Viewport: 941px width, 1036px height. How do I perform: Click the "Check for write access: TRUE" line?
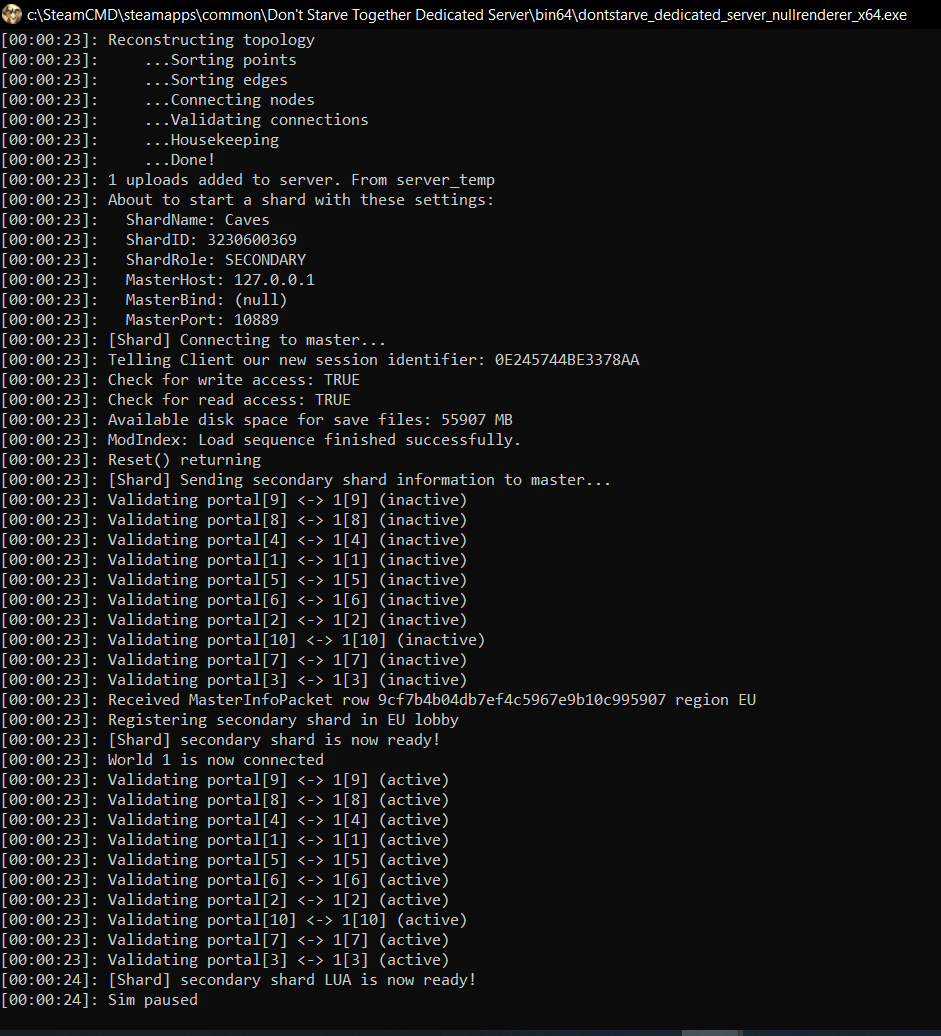point(233,380)
